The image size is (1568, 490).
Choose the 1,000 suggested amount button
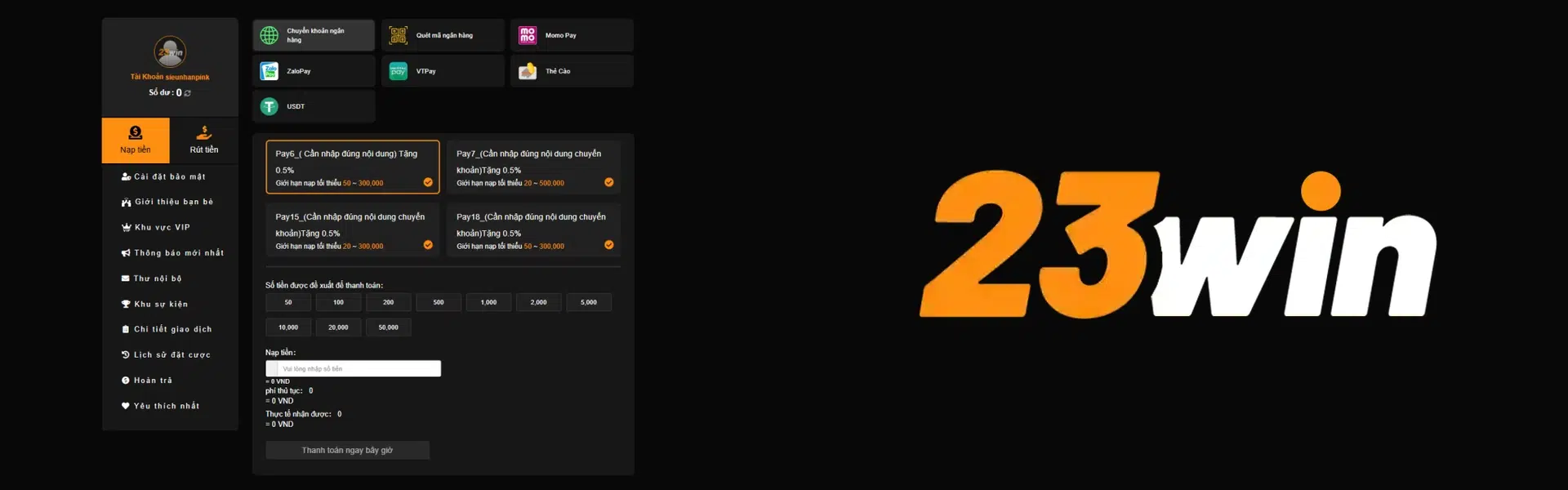tap(488, 302)
